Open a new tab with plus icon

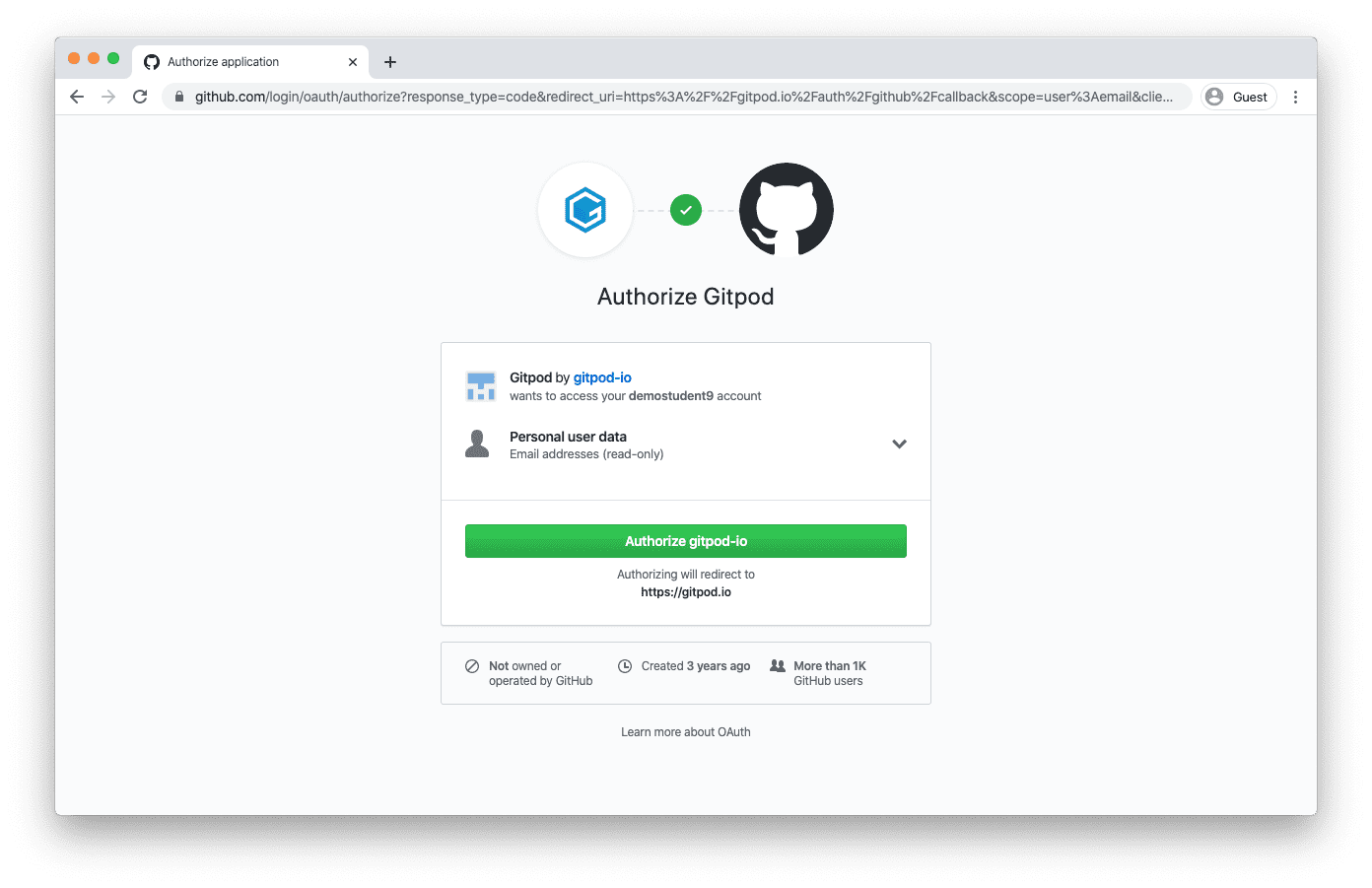(x=390, y=62)
